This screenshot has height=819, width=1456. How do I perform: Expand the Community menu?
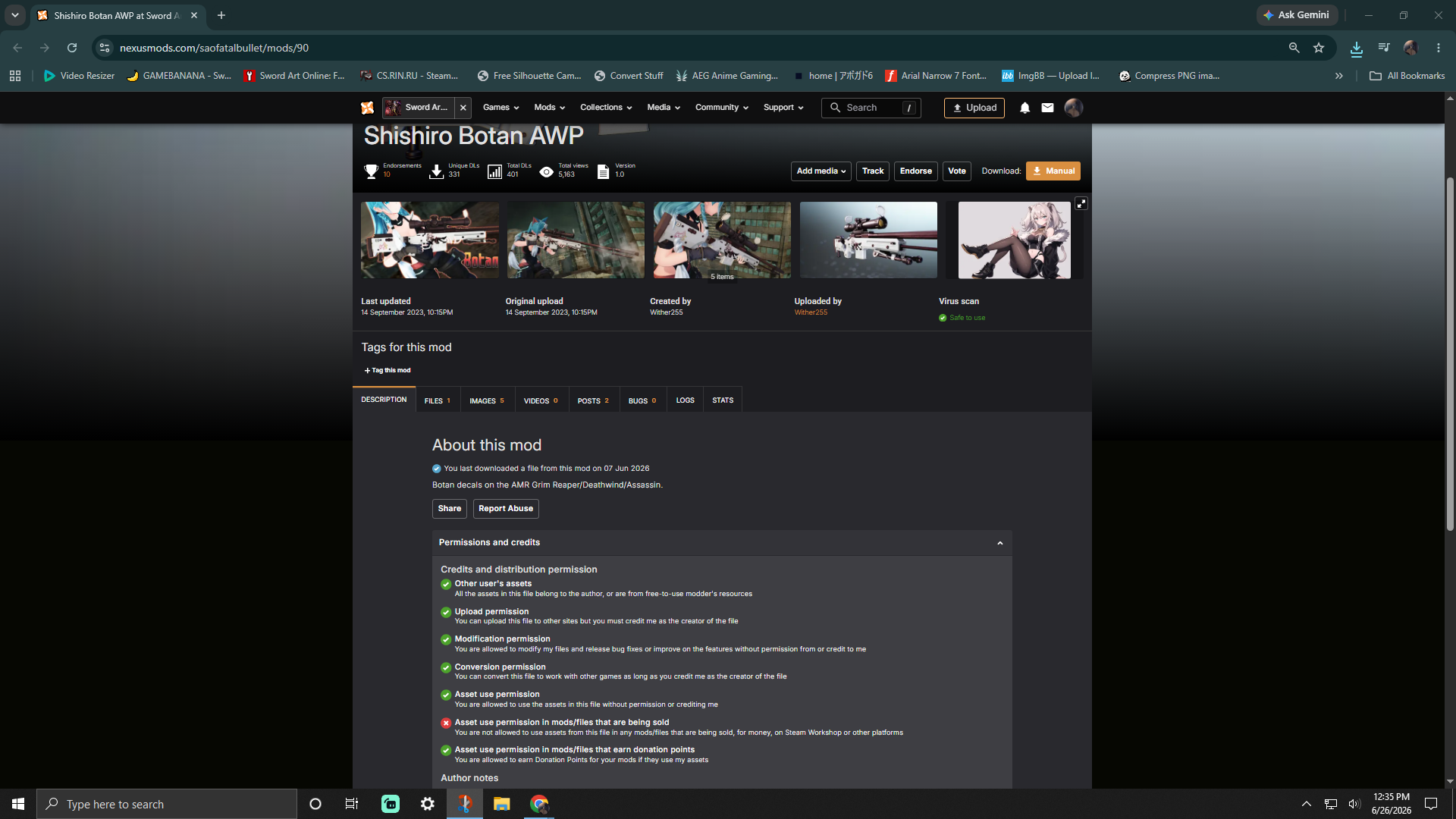tap(722, 108)
